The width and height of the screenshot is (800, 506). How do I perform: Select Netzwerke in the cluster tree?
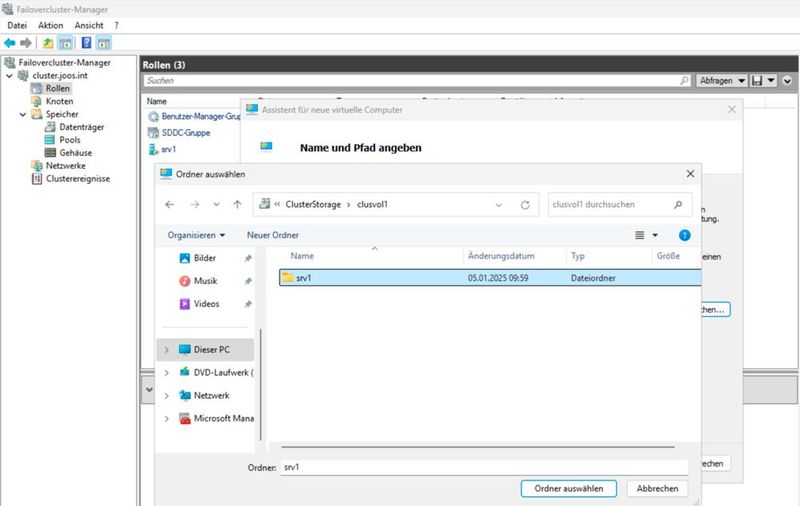65,165
